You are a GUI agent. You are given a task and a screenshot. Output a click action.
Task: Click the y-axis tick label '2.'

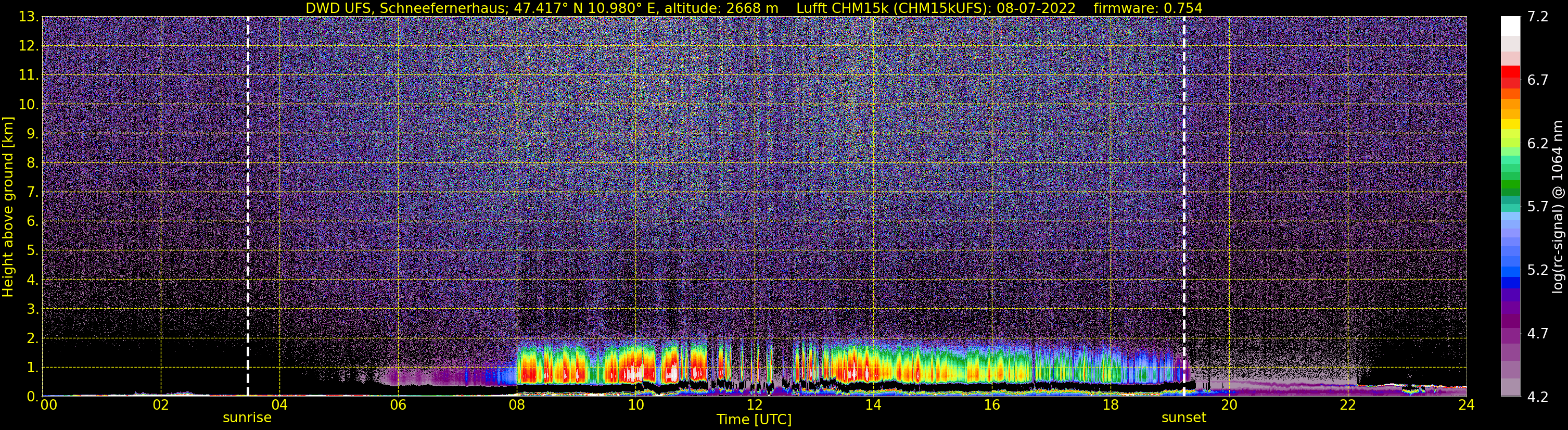[x=33, y=339]
